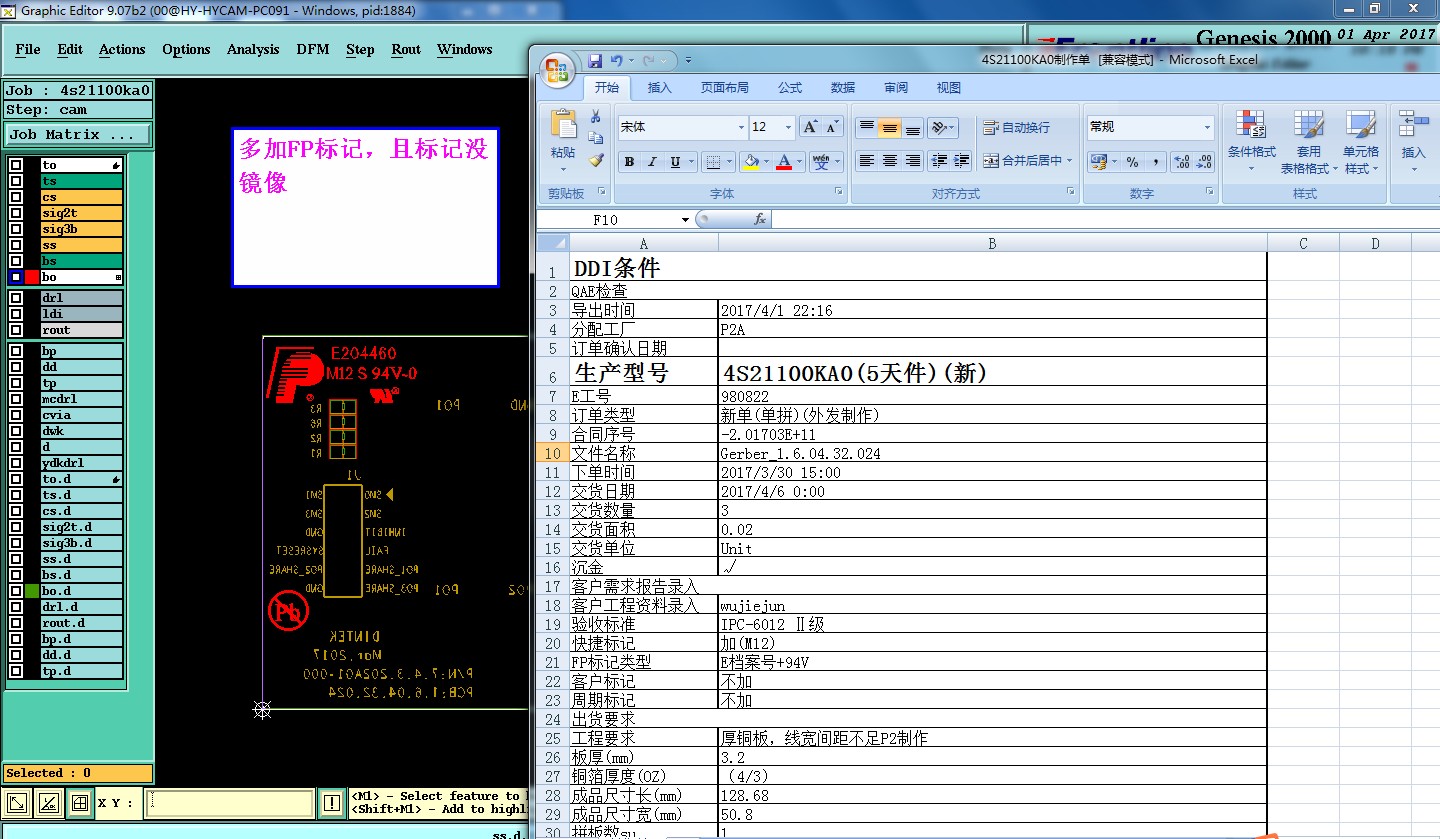Toggle bold formatting in Excel
Image resolution: width=1440 pixels, height=839 pixels.
coord(629,162)
